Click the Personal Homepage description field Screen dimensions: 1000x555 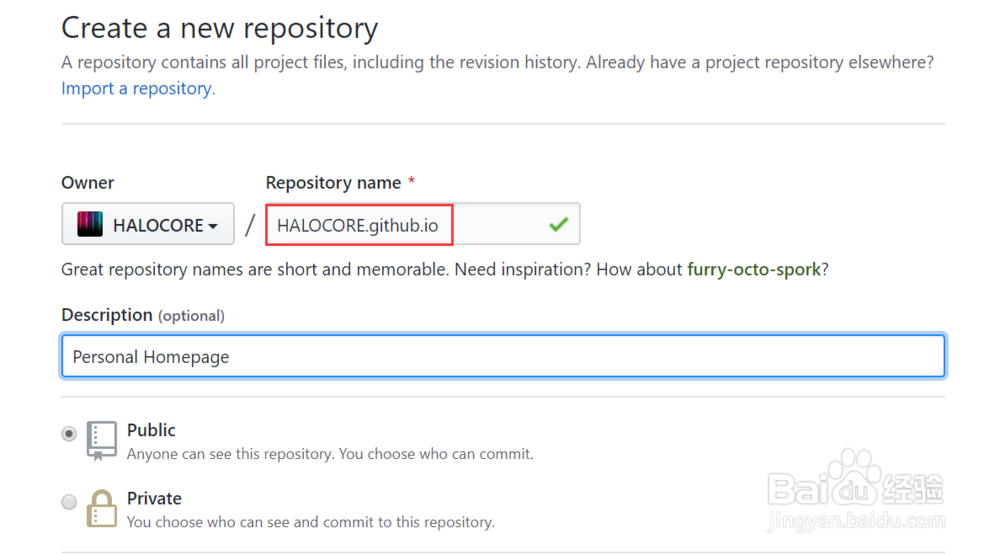tap(503, 356)
